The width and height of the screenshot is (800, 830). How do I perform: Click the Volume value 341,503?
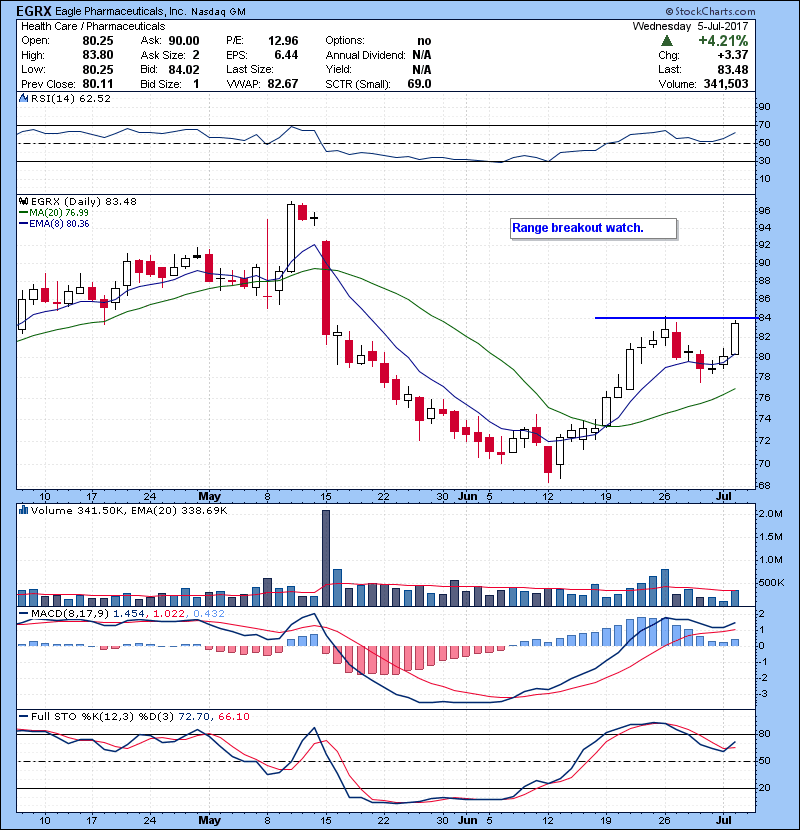[726, 84]
